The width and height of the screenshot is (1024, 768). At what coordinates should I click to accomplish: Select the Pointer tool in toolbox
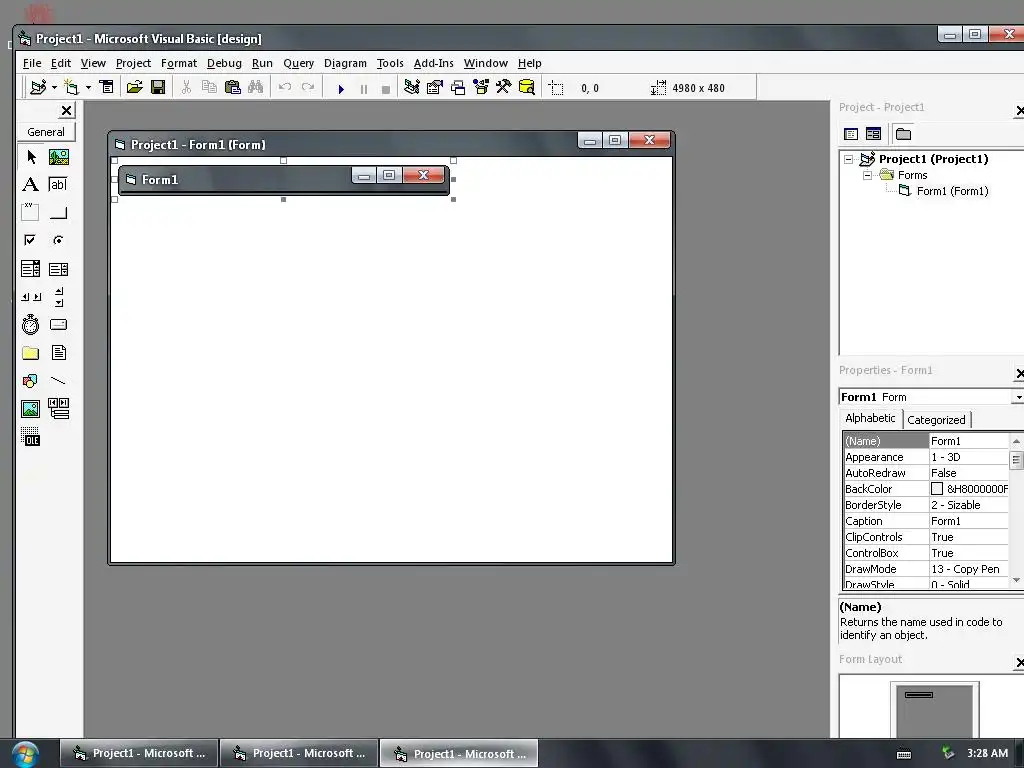pyautogui.click(x=31, y=157)
